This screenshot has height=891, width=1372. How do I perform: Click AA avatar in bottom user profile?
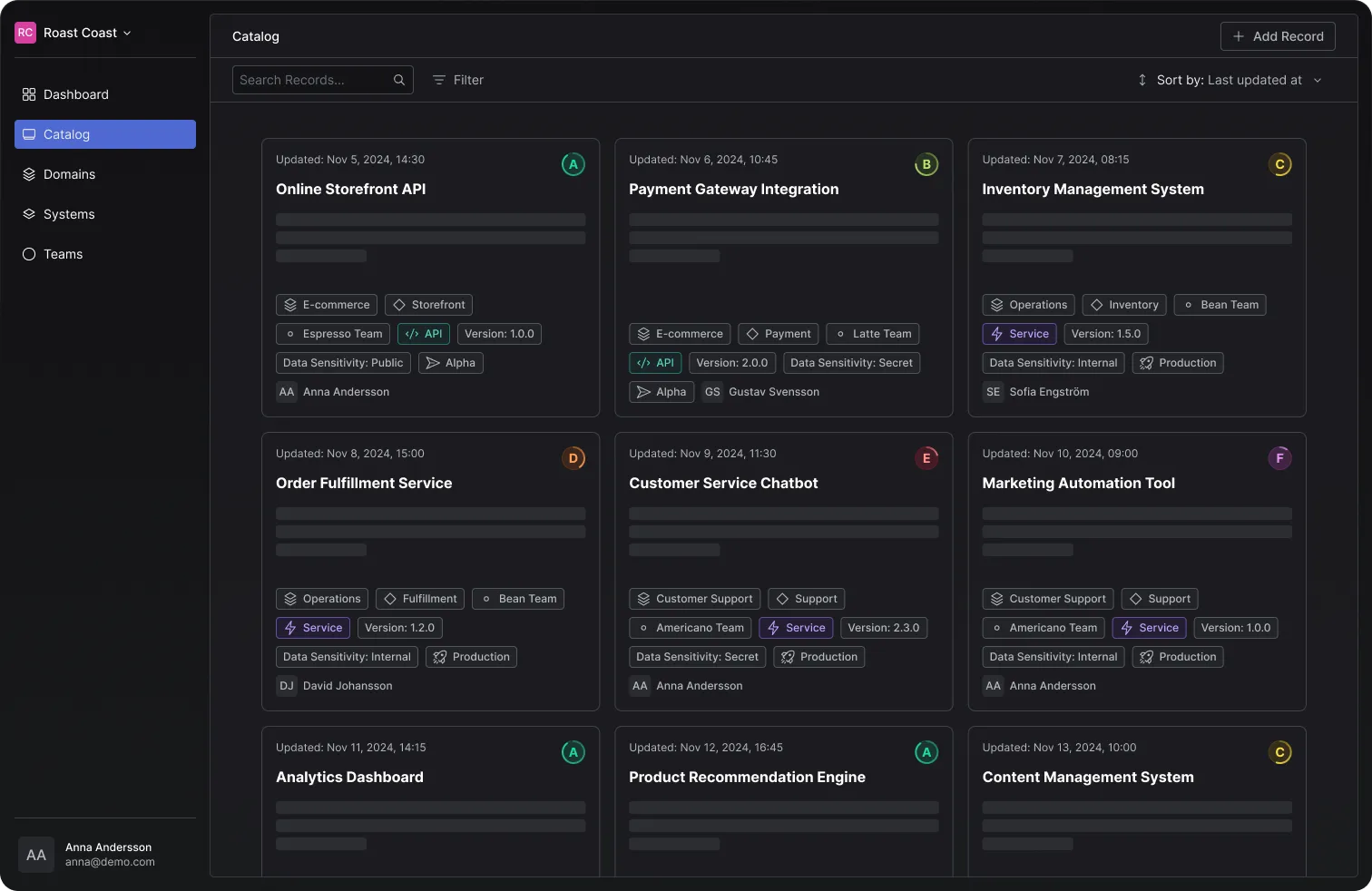pyautogui.click(x=36, y=855)
